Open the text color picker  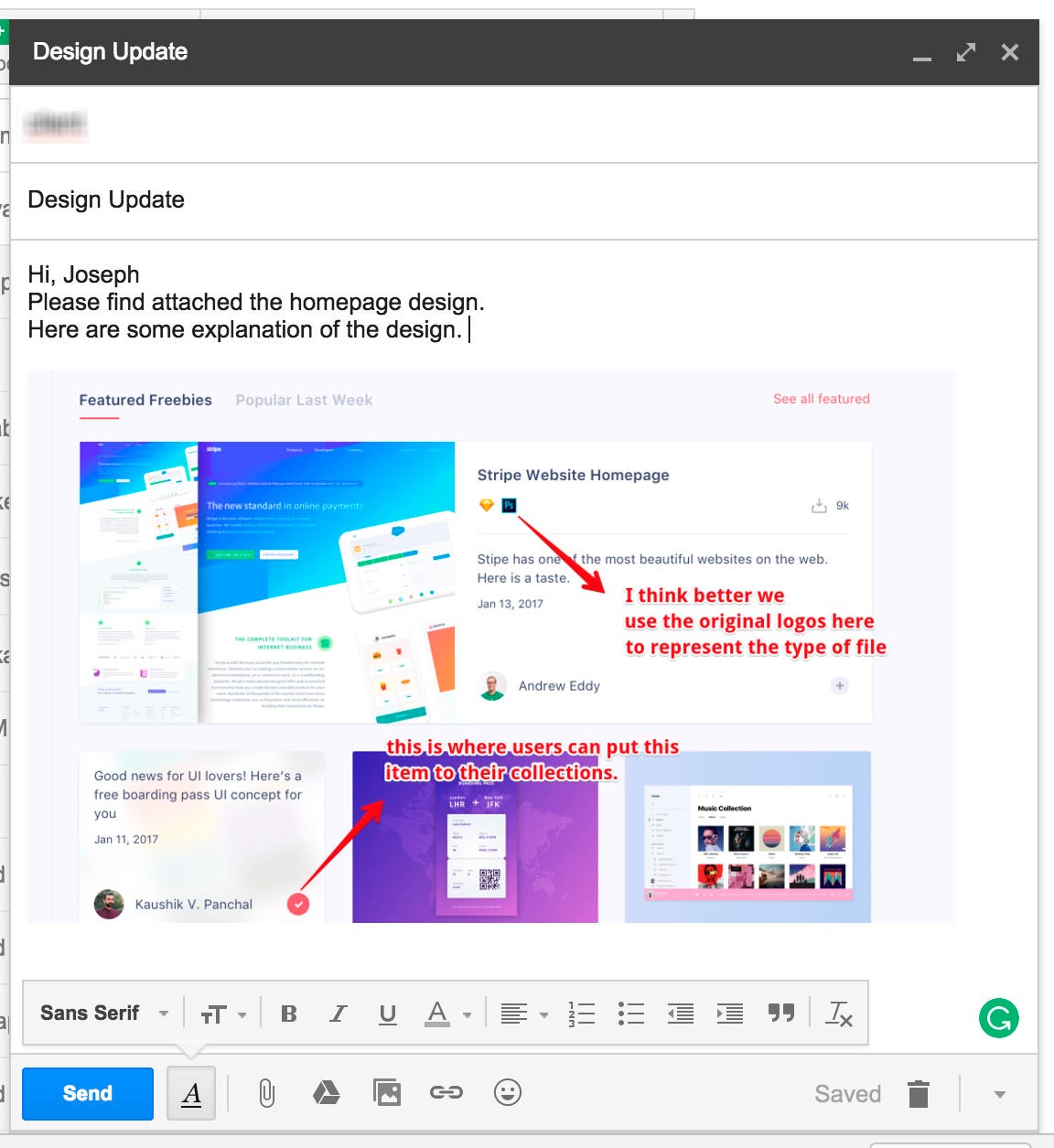448,1014
